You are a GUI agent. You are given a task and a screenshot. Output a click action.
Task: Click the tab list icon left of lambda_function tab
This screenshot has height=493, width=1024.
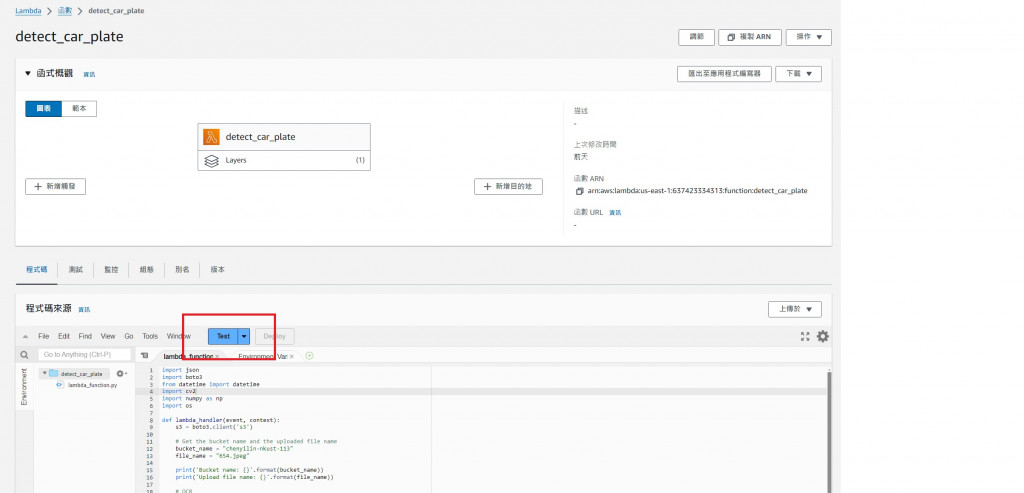(144, 356)
